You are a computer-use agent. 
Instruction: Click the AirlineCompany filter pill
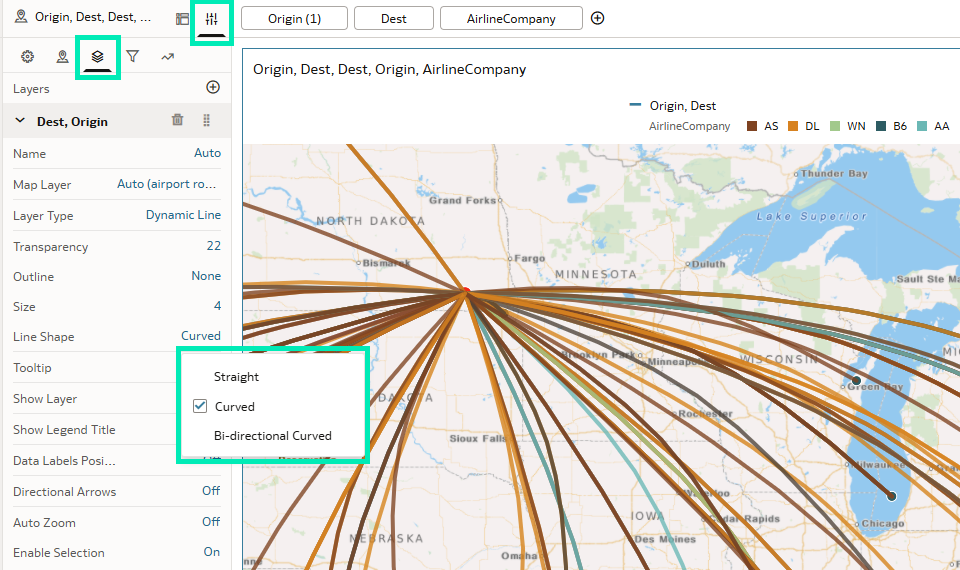511,18
